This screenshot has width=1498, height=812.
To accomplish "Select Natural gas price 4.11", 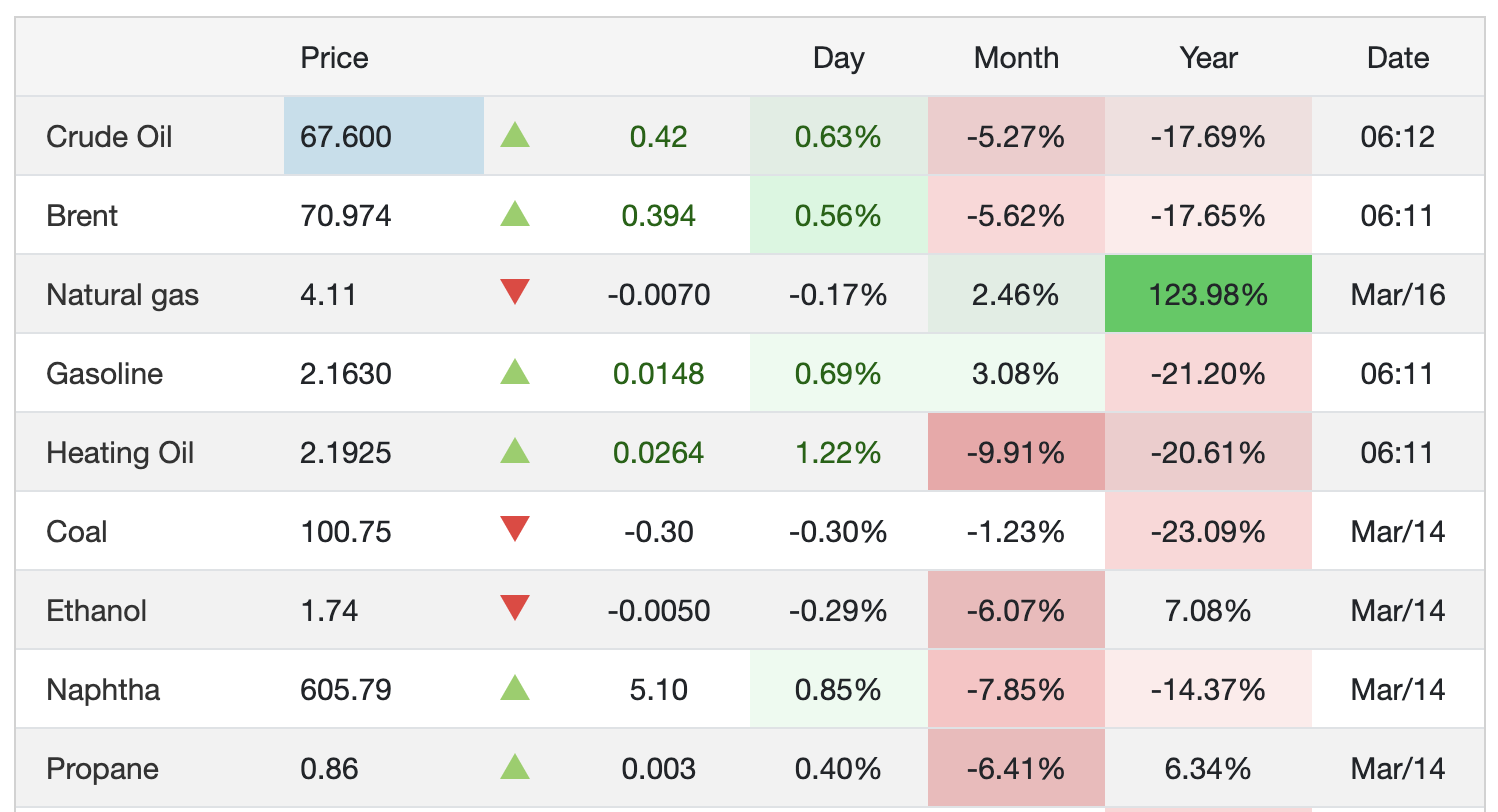I will [328, 295].
